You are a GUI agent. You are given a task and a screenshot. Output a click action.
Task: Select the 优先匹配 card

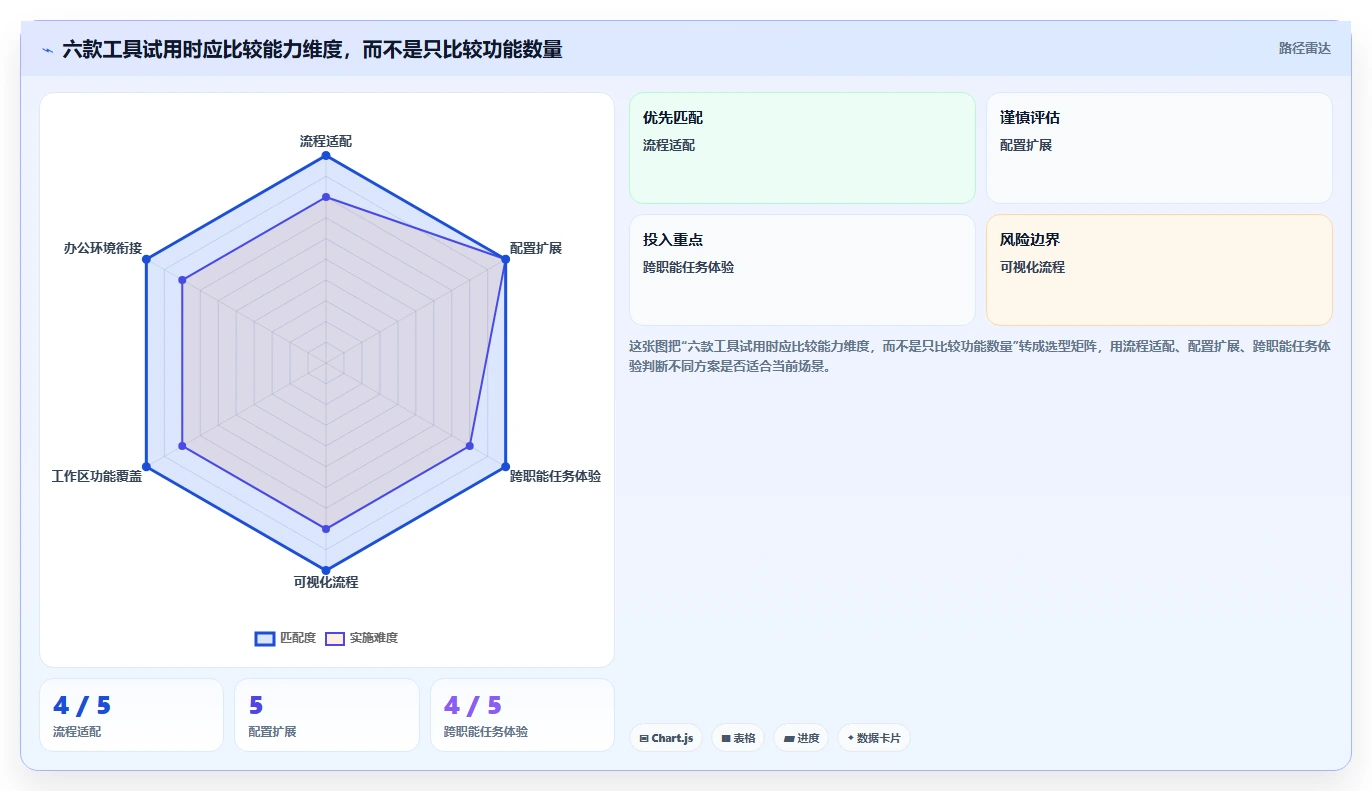(802, 148)
